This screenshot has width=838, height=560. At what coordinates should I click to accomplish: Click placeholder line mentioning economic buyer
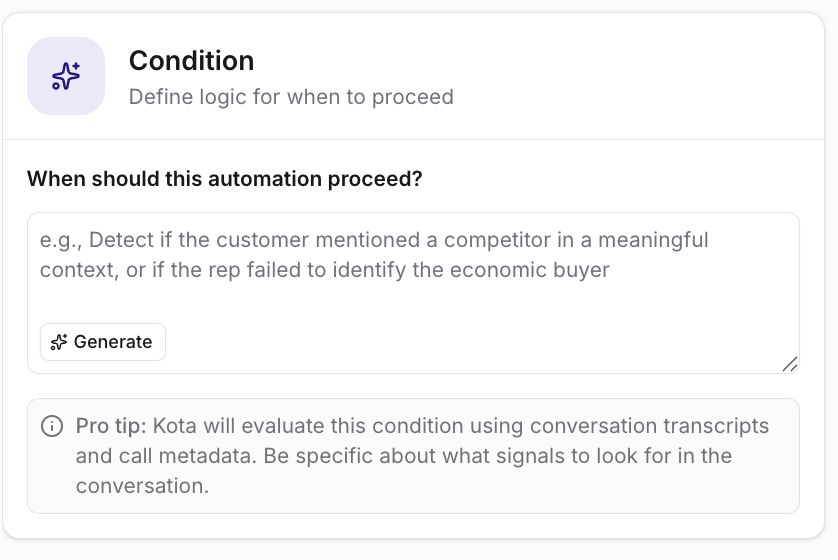[324, 270]
